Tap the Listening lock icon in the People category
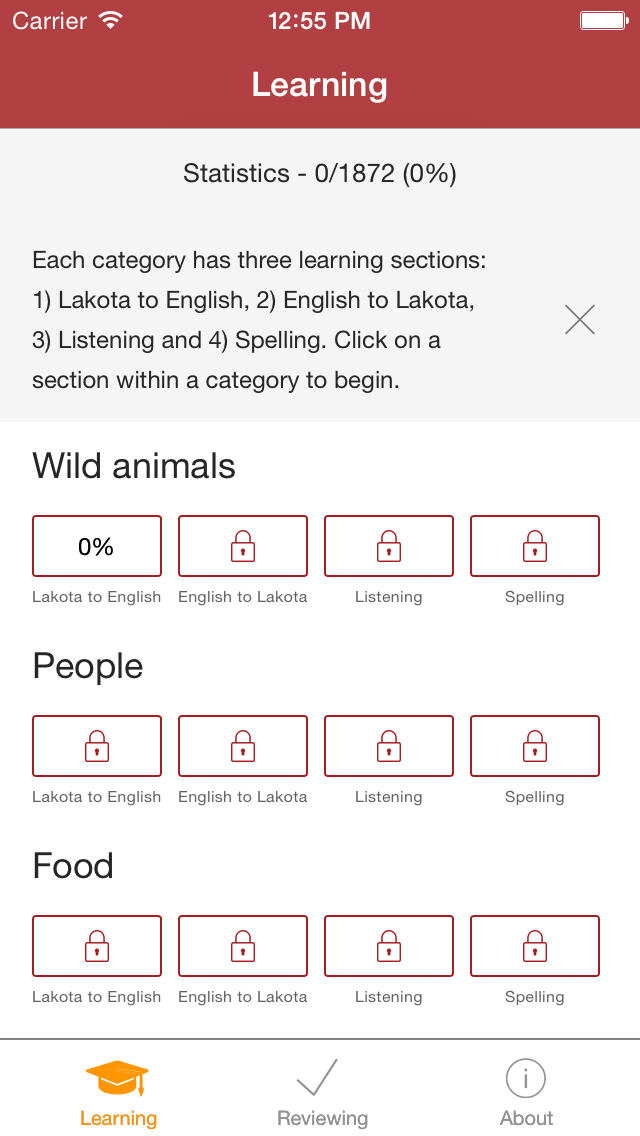Screen dimensions: 640x1136 [x=388, y=746]
